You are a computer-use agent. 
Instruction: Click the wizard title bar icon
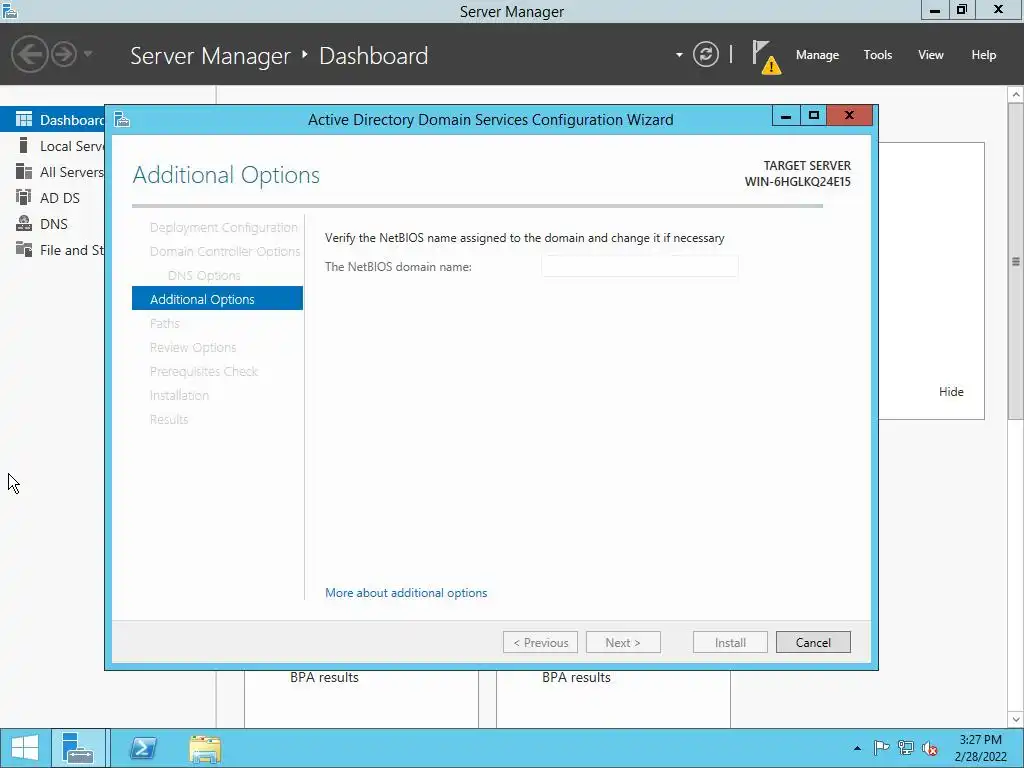click(122, 120)
